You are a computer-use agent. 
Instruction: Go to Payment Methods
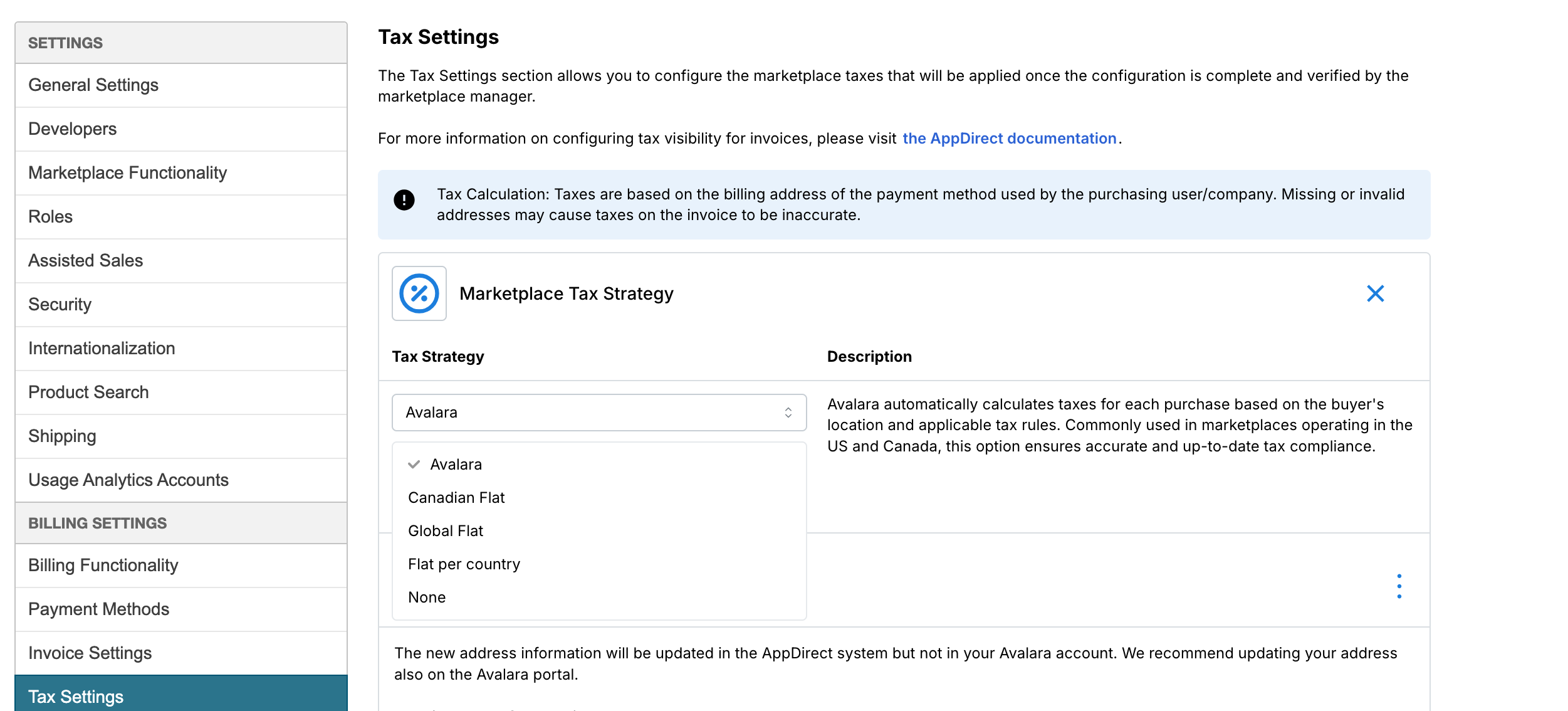[99, 609]
